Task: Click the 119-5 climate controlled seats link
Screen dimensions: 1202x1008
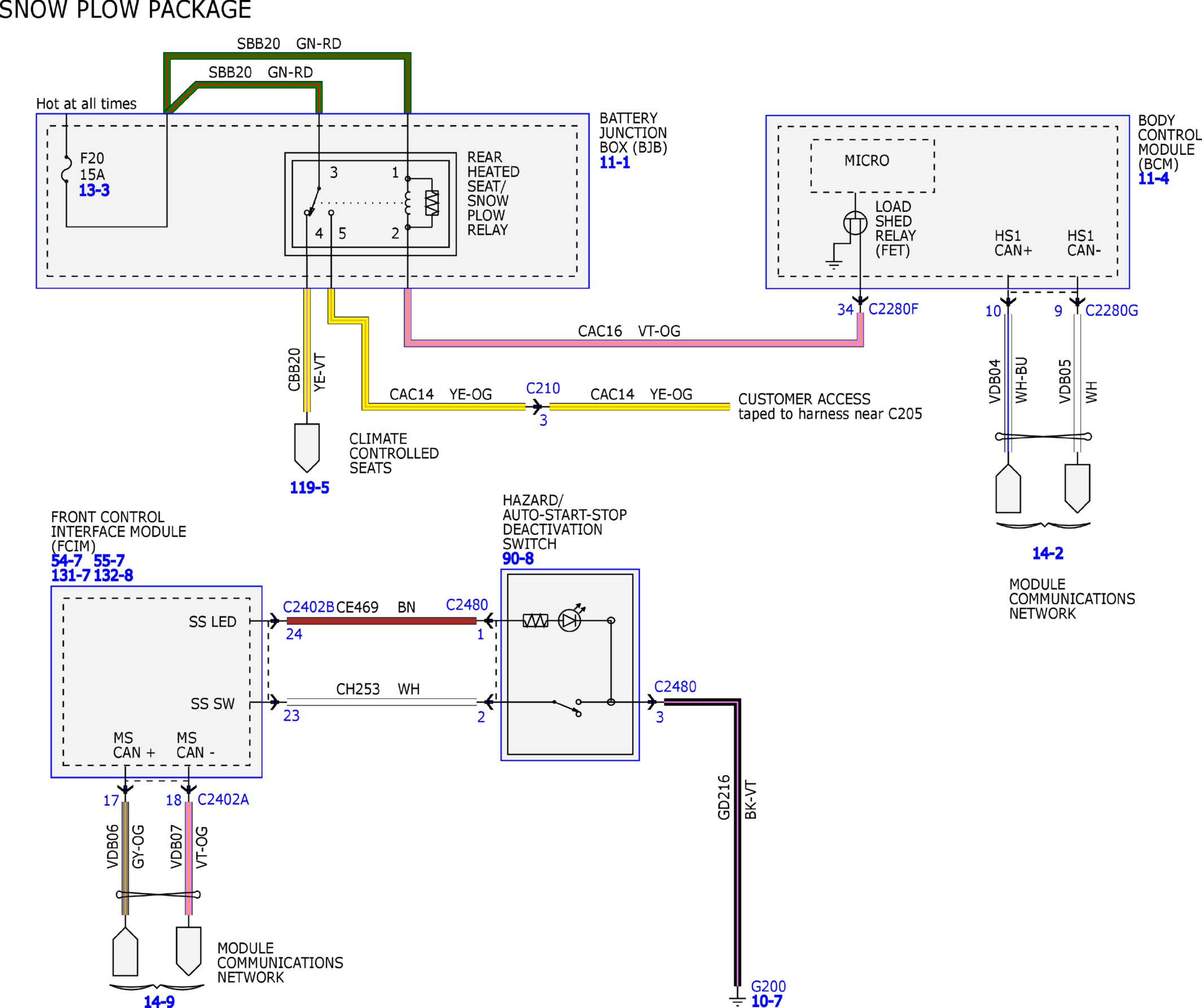Action: [310, 488]
